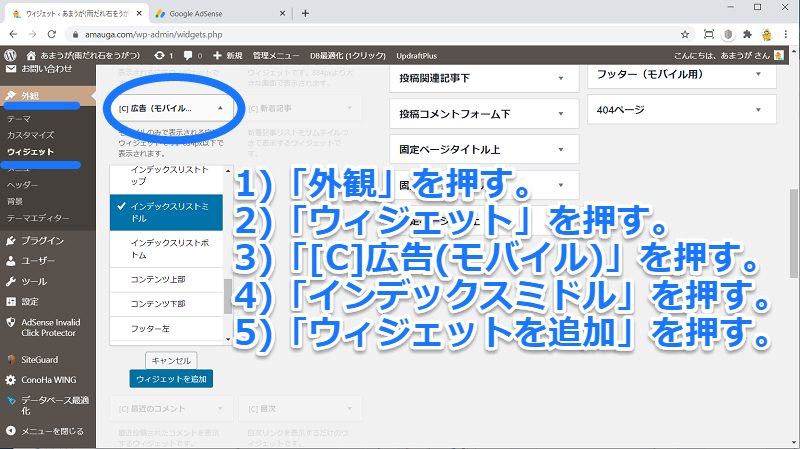Image resolution: width=800 pixels, height=449 pixels.
Task: Click the SiteGuard sidebar icon
Action: (11, 359)
